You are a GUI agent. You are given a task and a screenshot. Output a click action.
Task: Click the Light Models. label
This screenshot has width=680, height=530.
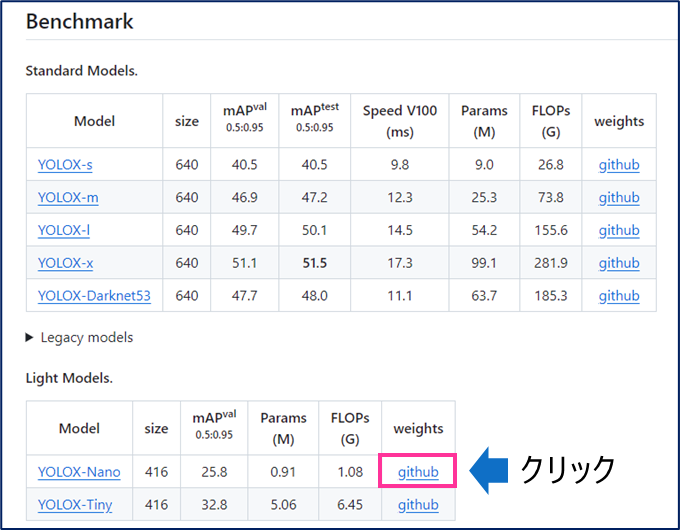pyautogui.click(x=69, y=378)
